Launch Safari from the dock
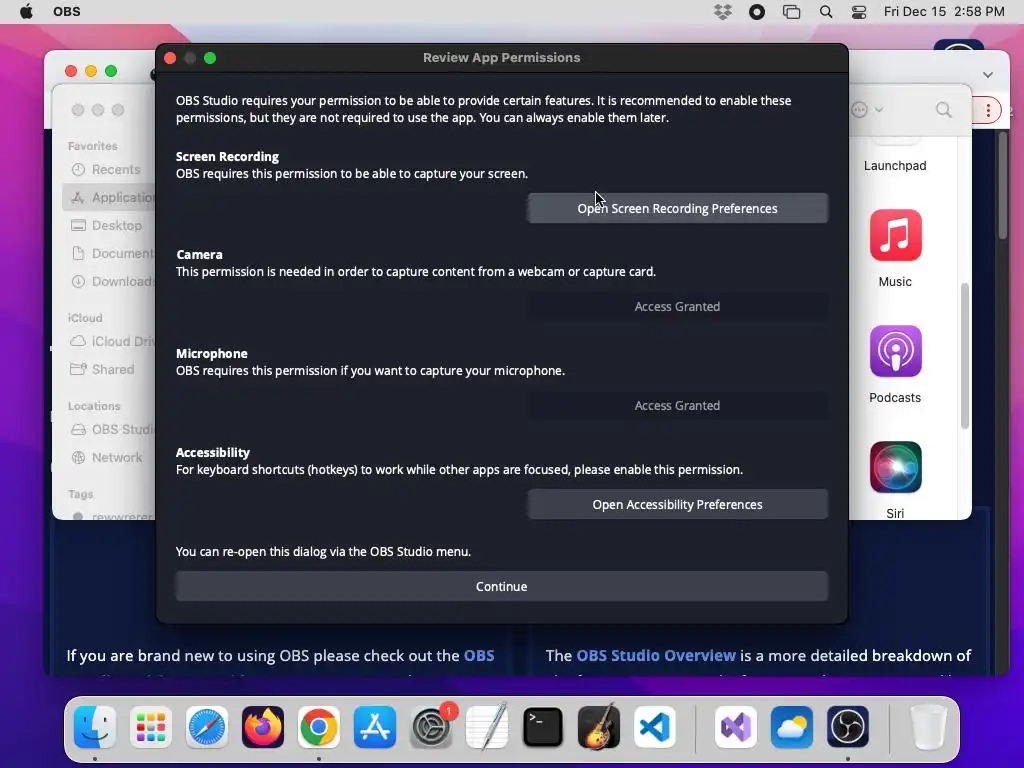Screen dimensions: 1024x768 (207, 727)
